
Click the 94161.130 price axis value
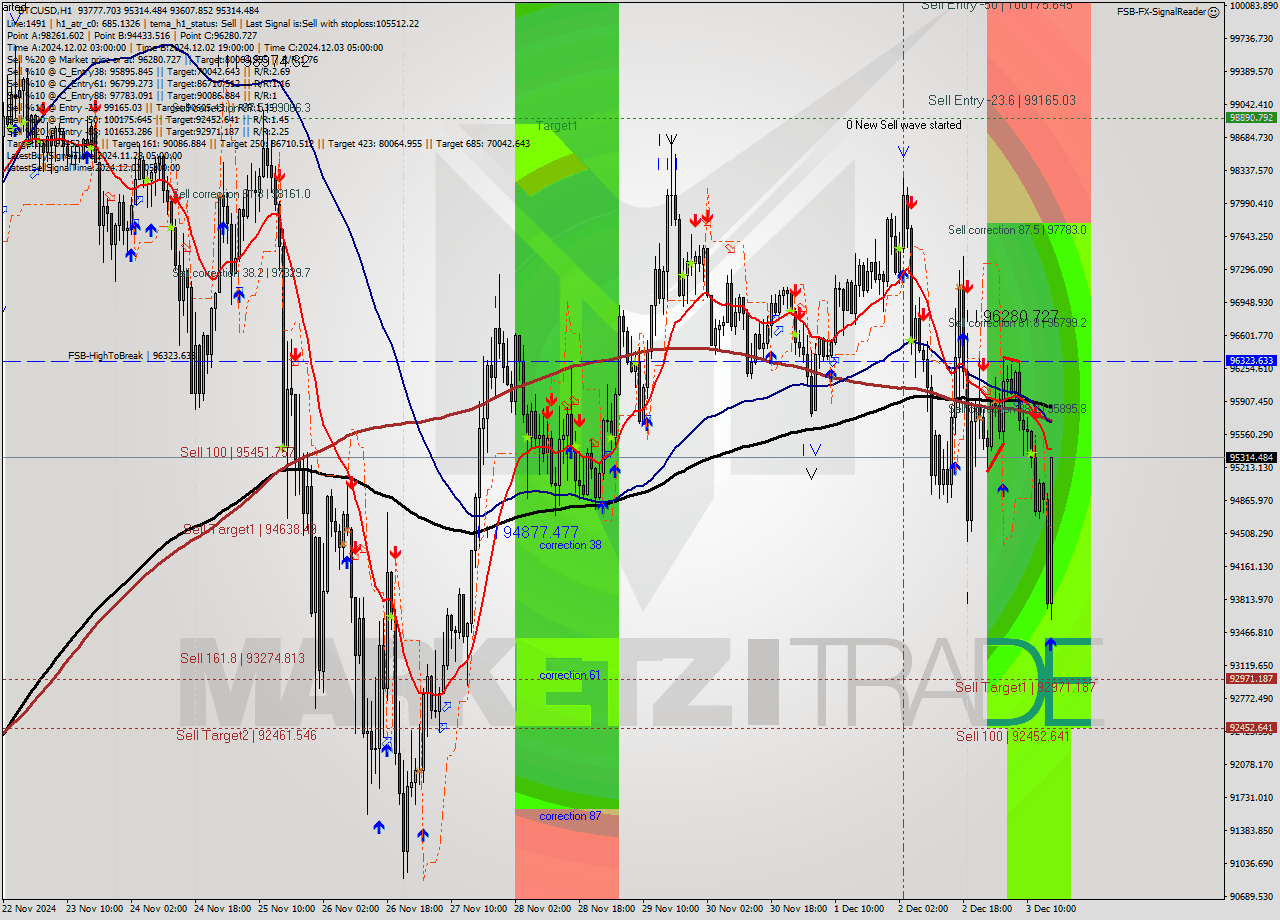coord(1252,566)
